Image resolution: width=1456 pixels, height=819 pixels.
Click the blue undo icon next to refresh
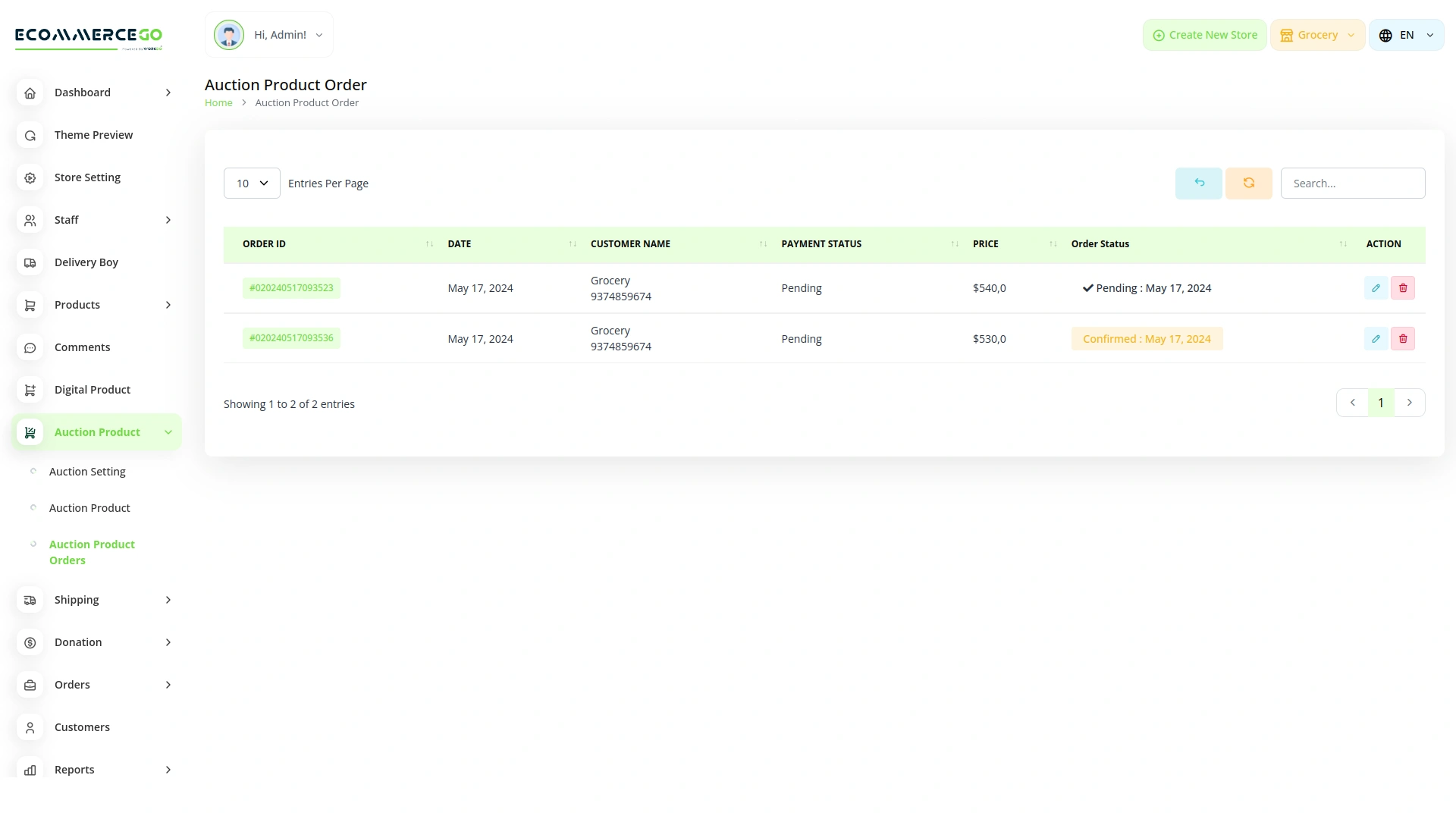click(x=1198, y=183)
